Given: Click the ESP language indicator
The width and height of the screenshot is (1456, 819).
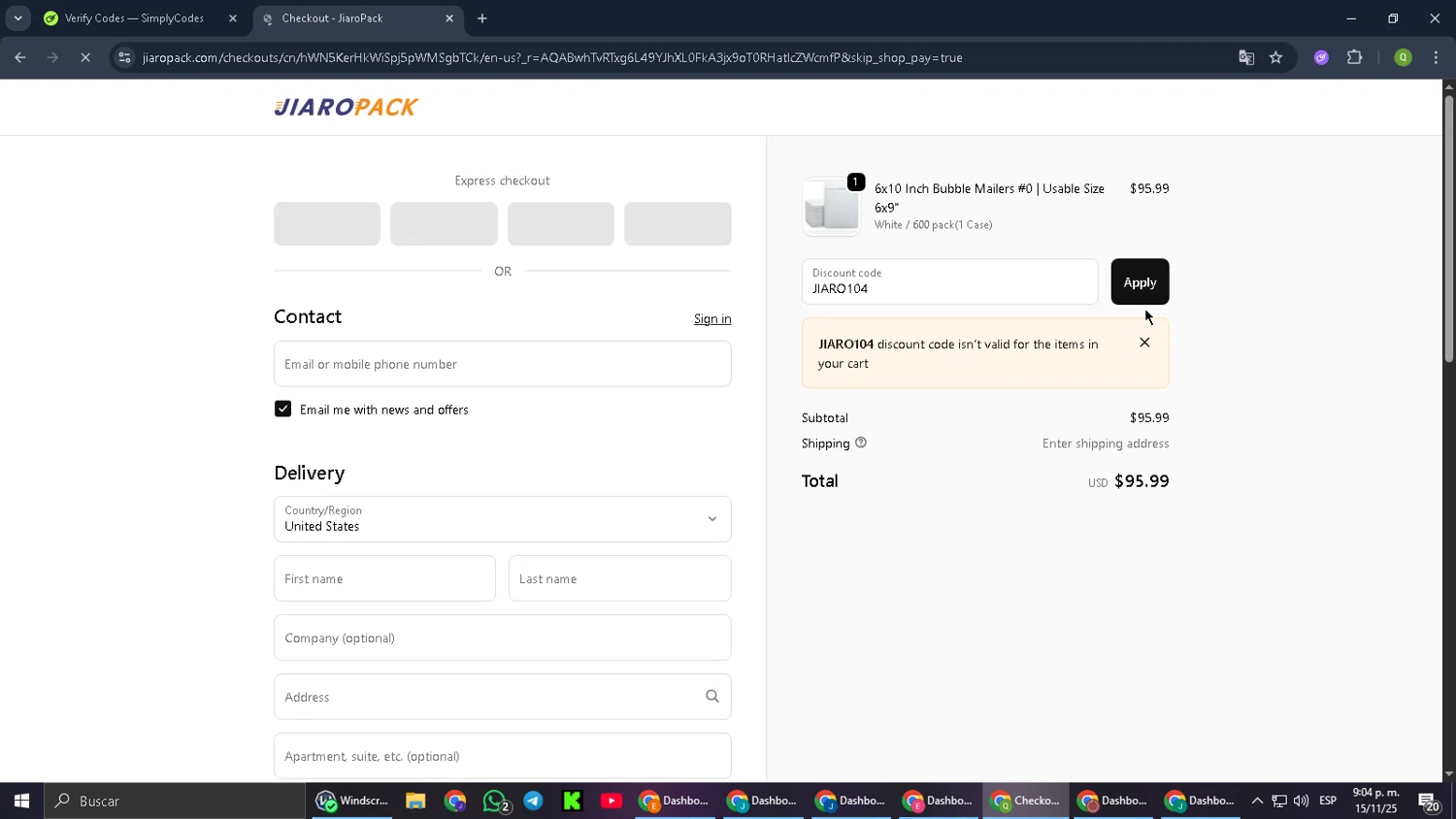Looking at the screenshot, I should click(1328, 801).
